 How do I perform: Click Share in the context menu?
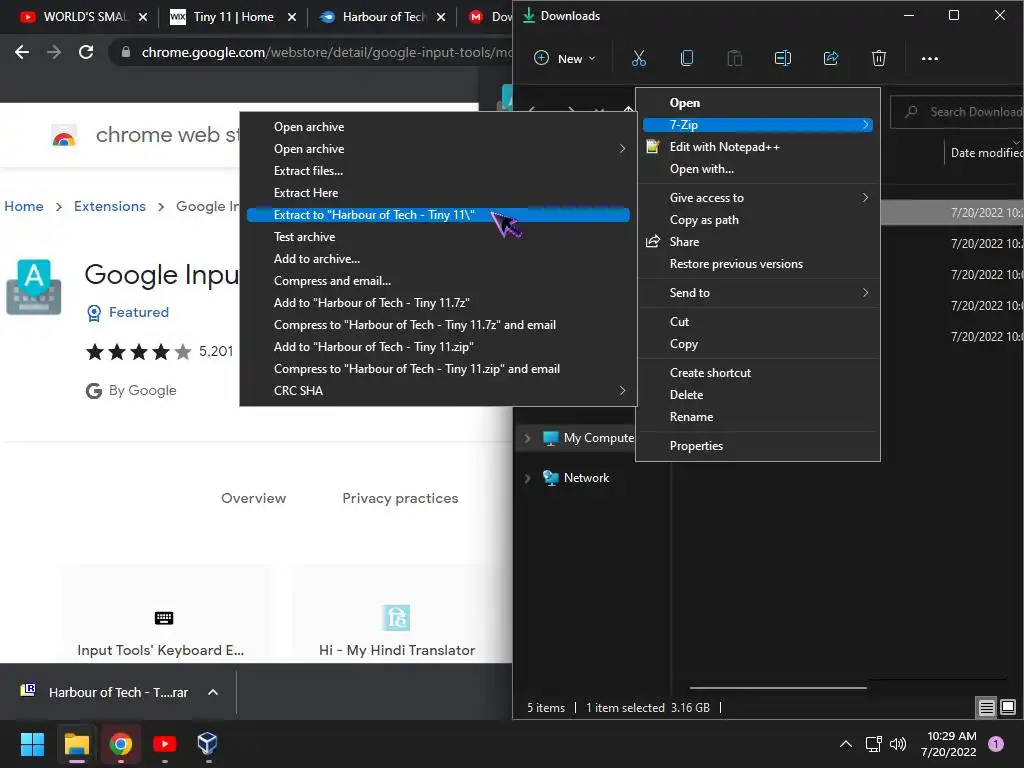(758, 242)
